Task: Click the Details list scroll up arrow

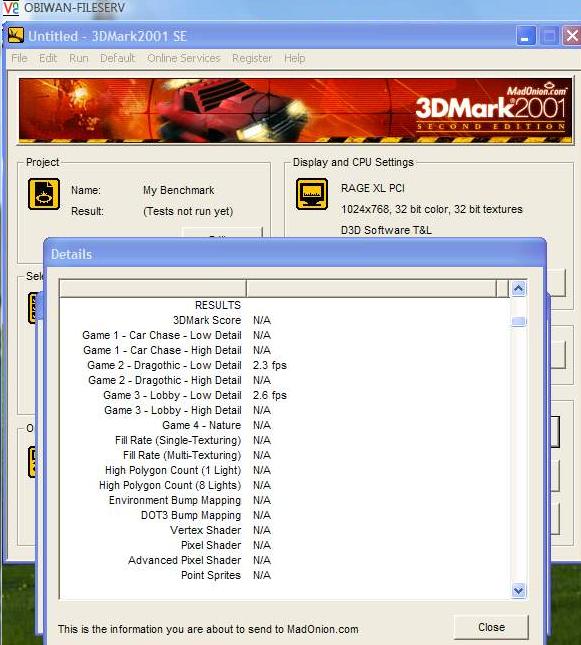Action: (518, 288)
